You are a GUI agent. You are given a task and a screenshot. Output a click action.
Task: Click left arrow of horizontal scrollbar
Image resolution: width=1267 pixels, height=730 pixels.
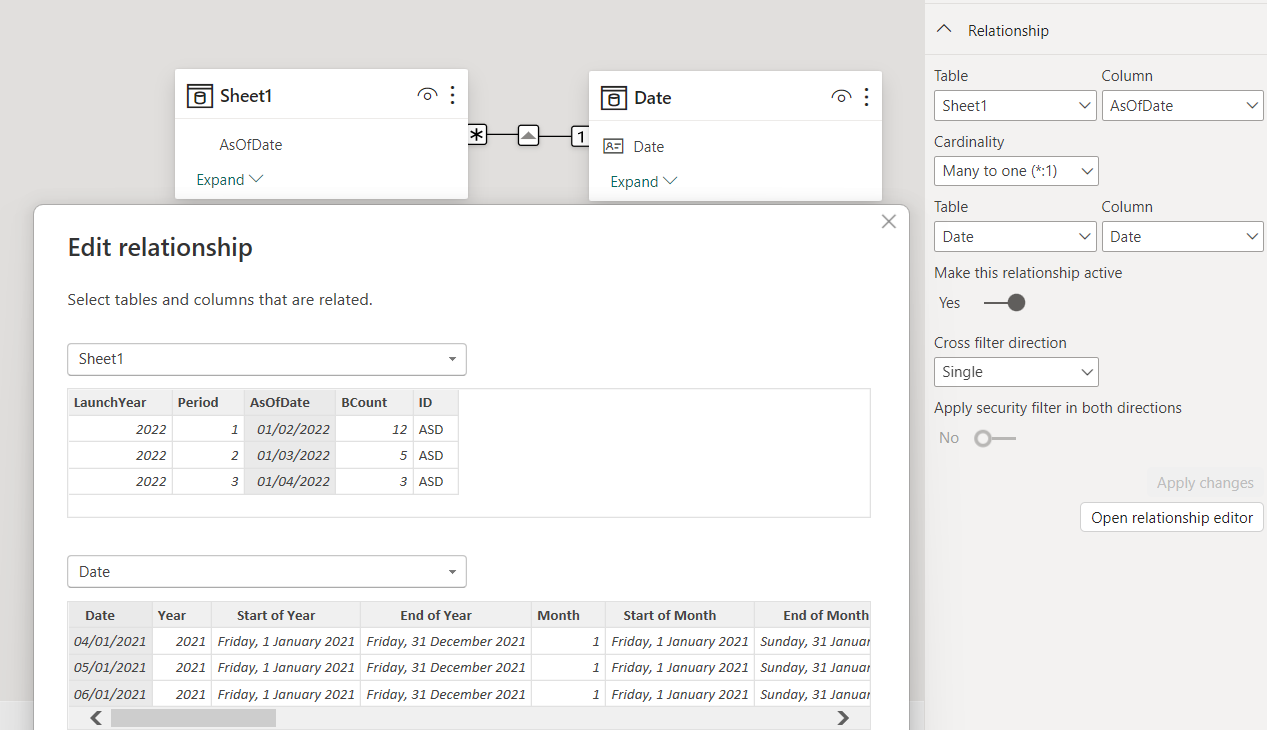(x=96, y=718)
